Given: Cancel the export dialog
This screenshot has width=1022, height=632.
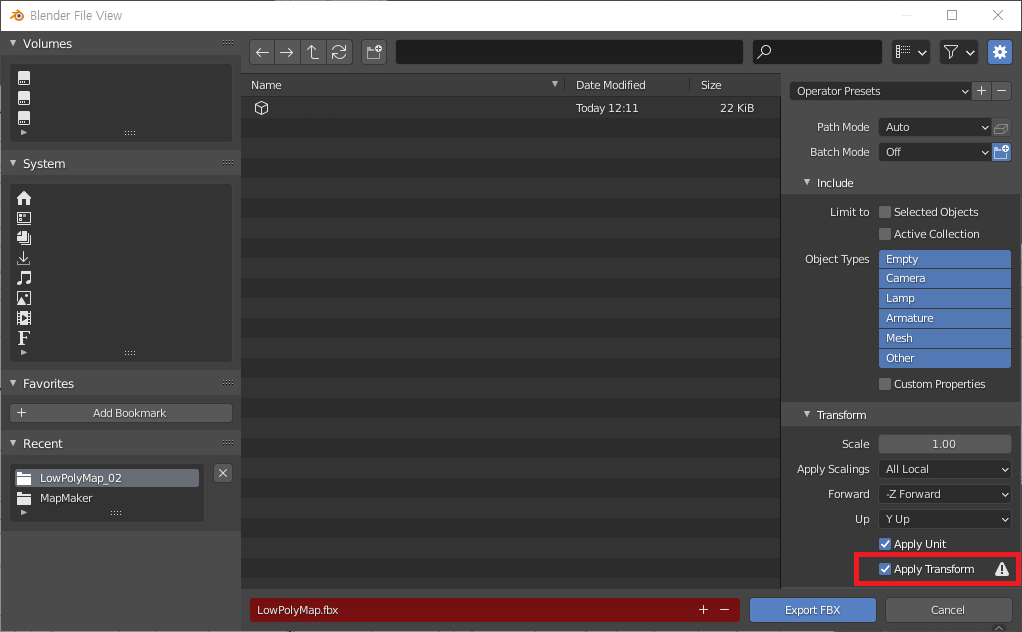Looking at the screenshot, I should 948,610.
